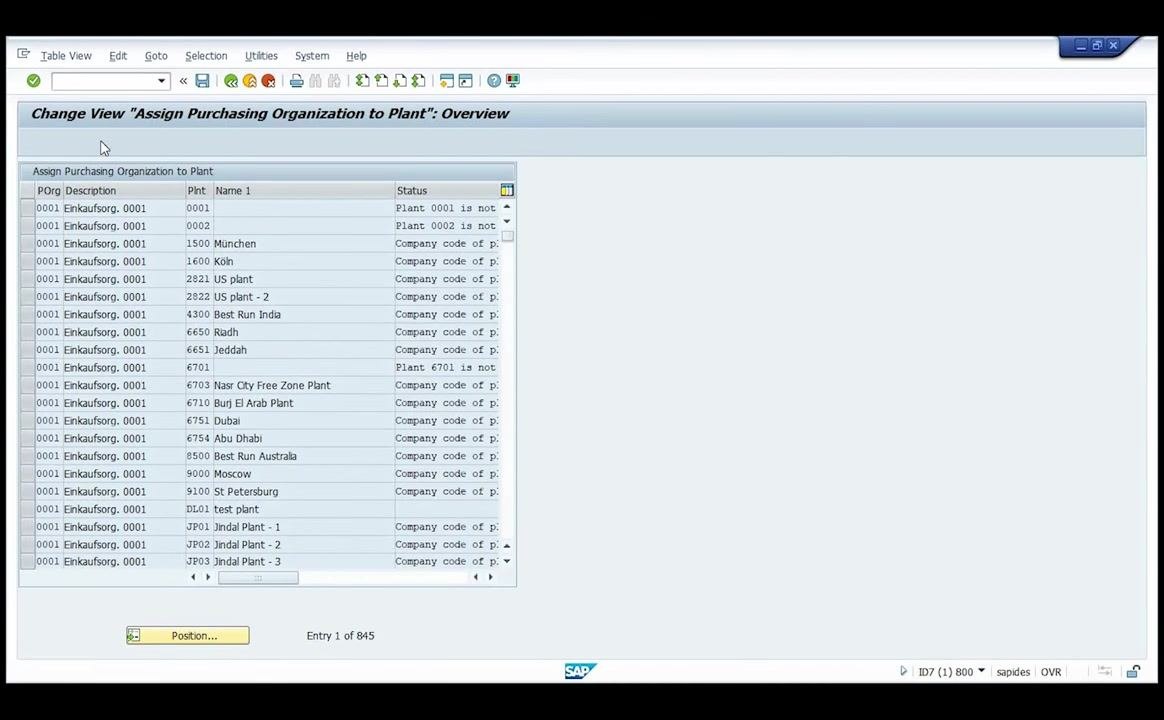Select the row marker for plant 6751 Dubai
The image size is (1164, 720).
[27, 420]
